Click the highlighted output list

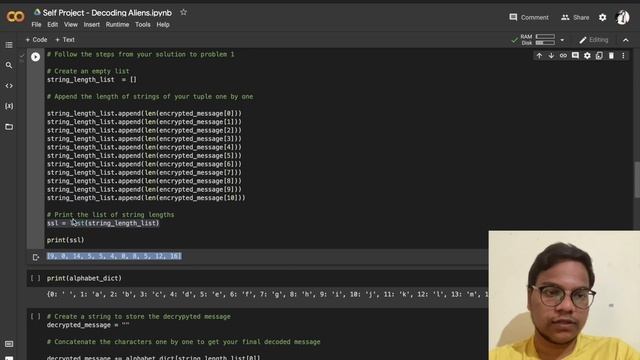(114, 256)
